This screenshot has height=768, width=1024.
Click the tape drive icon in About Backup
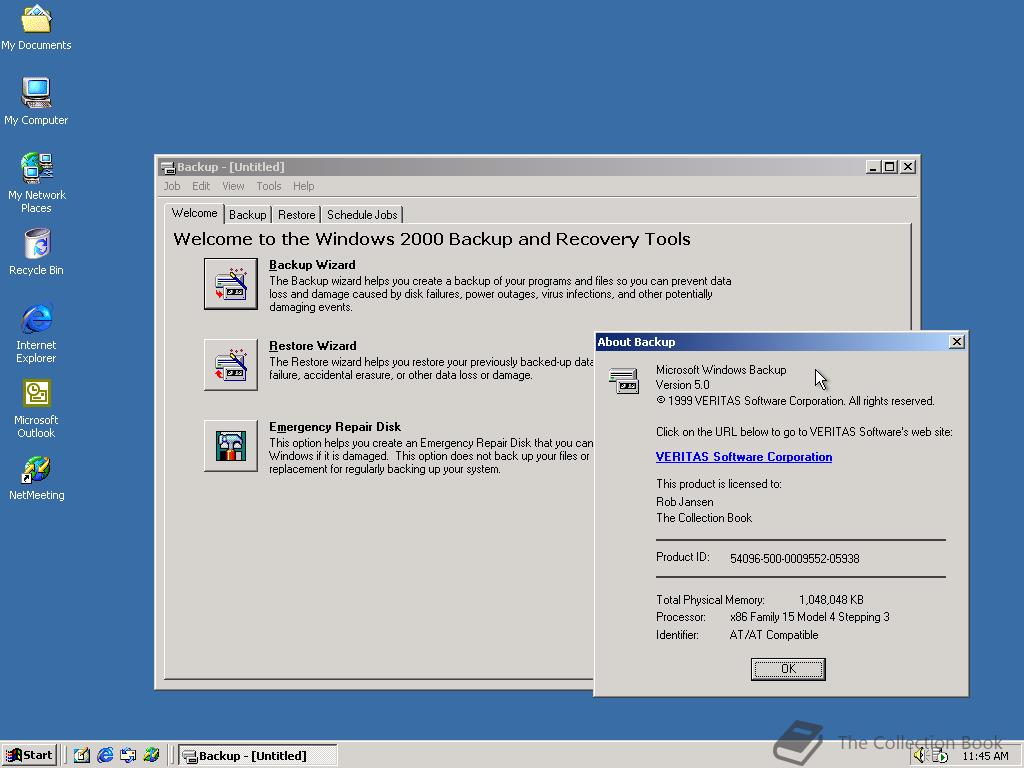tap(624, 380)
